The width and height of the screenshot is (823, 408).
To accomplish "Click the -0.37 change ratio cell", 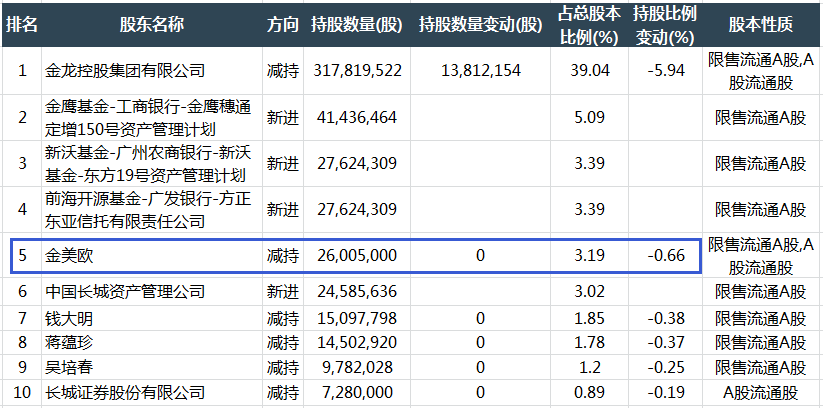I will tap(665, 342).
